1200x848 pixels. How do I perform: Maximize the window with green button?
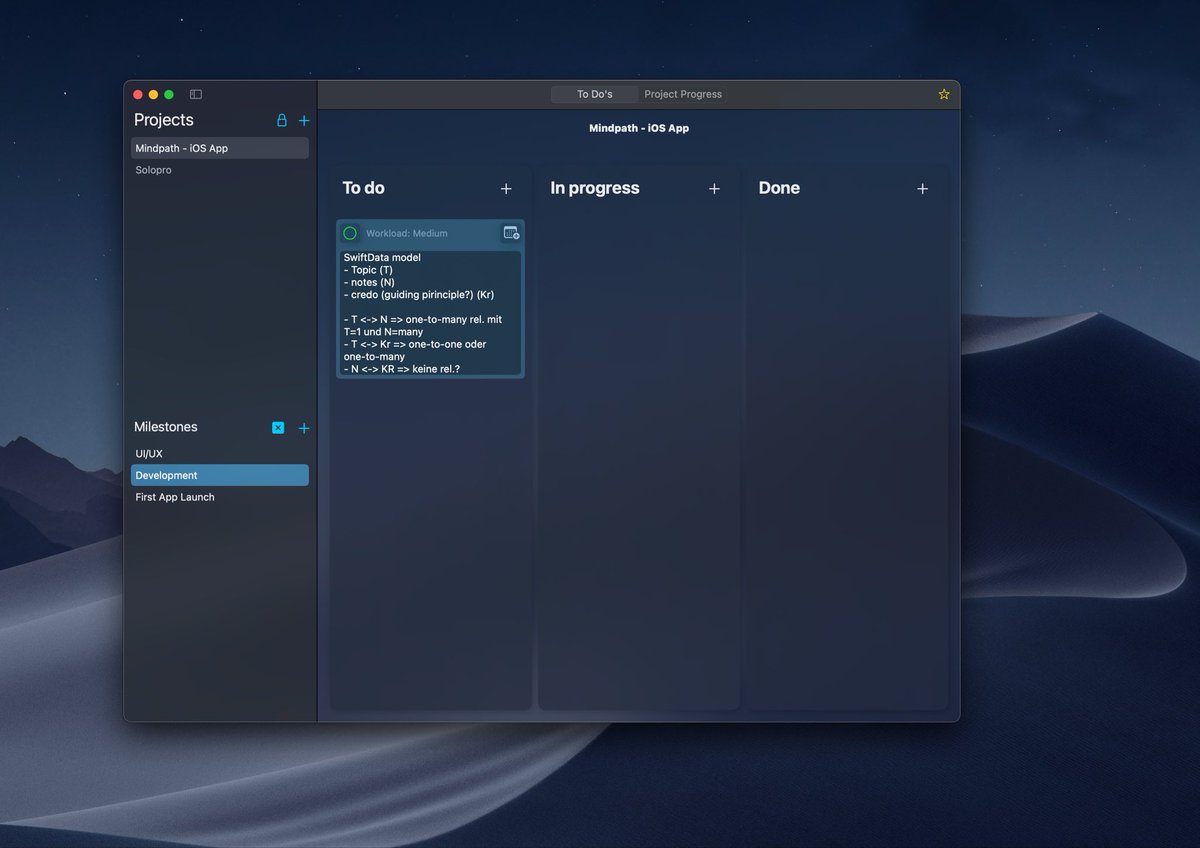coord(169,94)
